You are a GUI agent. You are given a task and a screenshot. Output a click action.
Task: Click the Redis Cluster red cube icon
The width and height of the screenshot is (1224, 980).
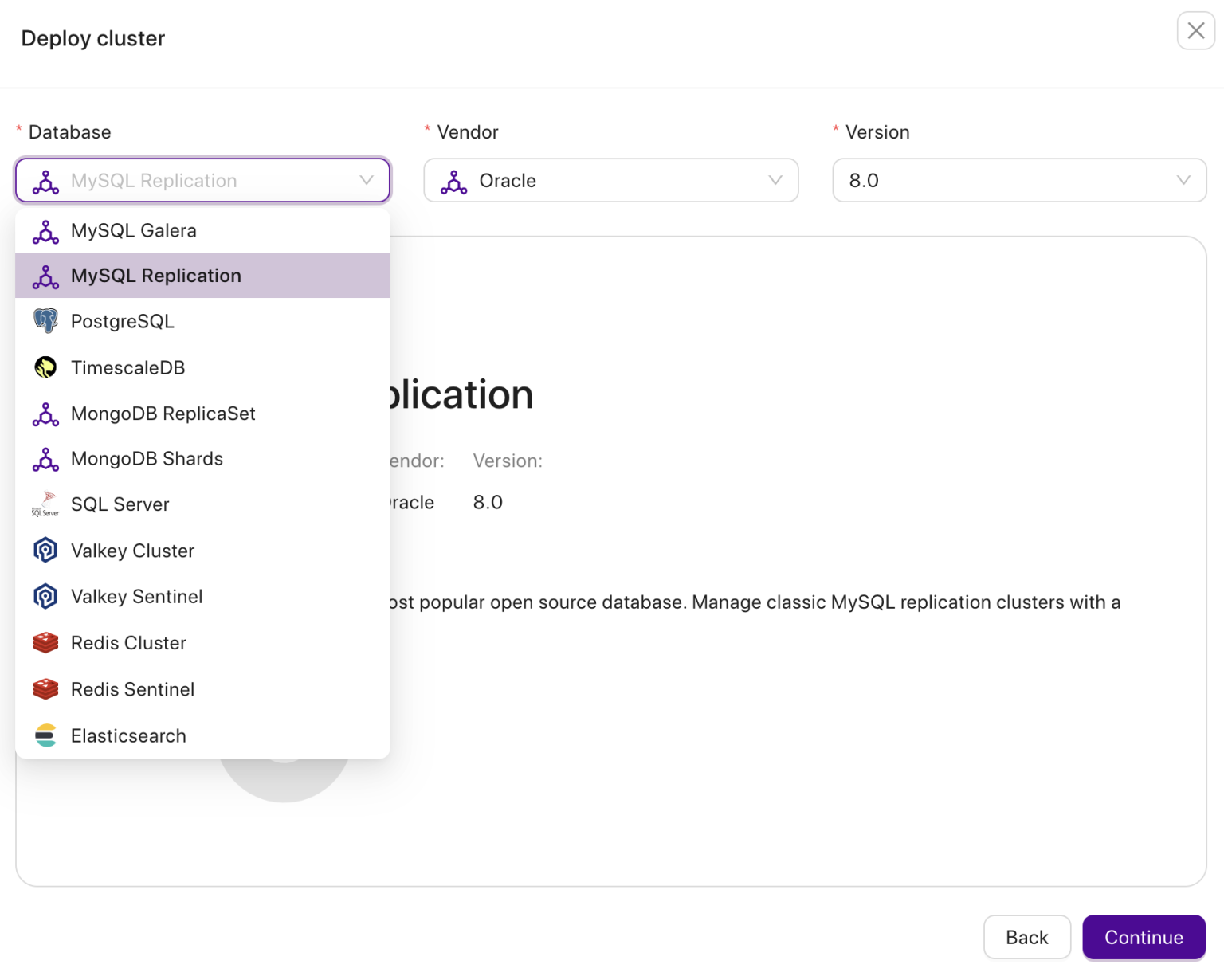45,643
